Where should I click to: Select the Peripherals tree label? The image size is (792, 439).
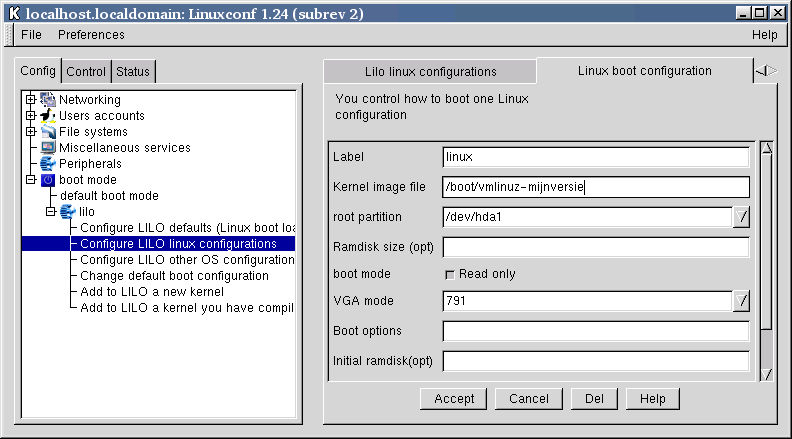(90, 164)
